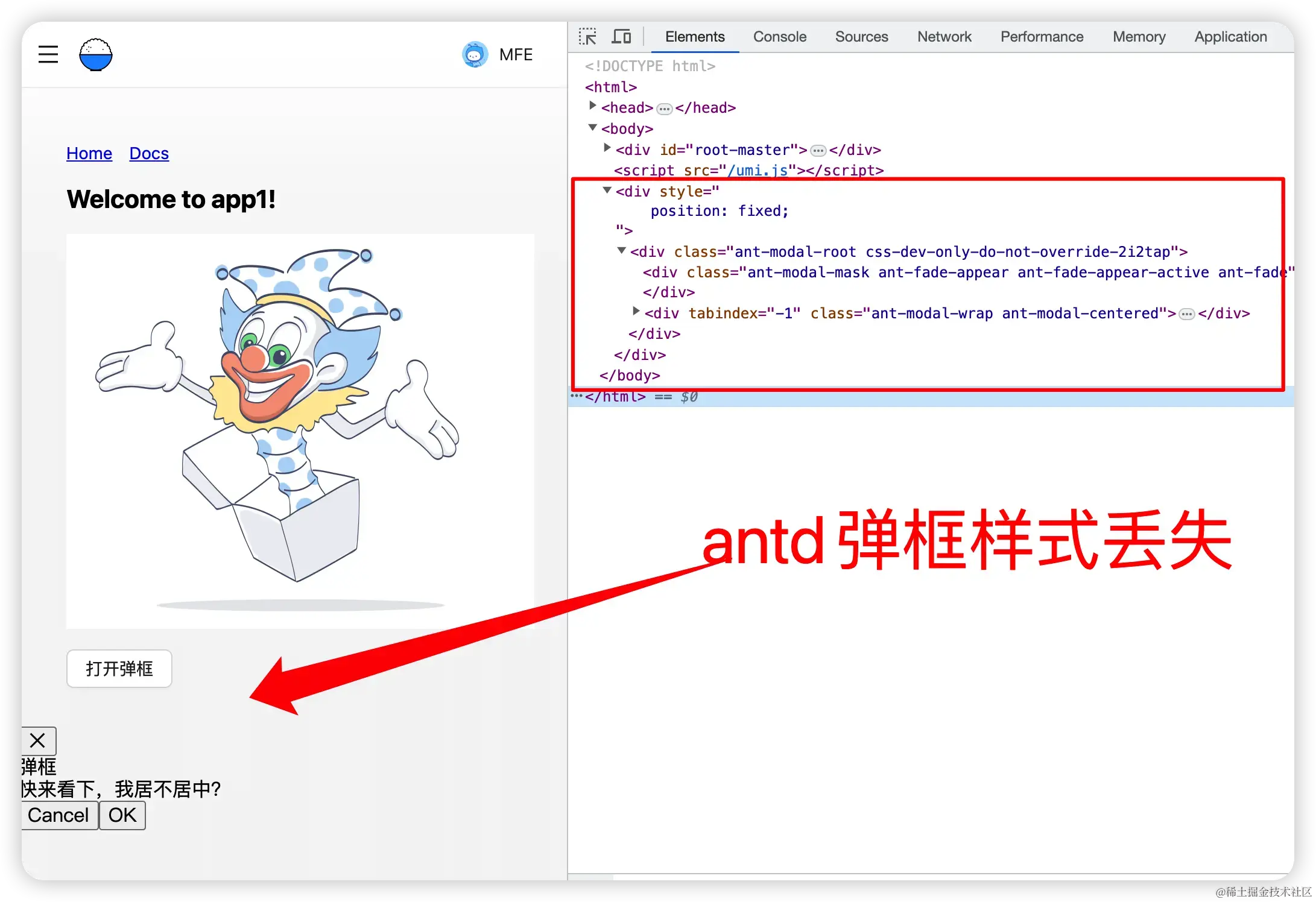The width and height of the screenshot is (1316, 902).
Task: Open the Network tab
Action: tap(944, 37)
